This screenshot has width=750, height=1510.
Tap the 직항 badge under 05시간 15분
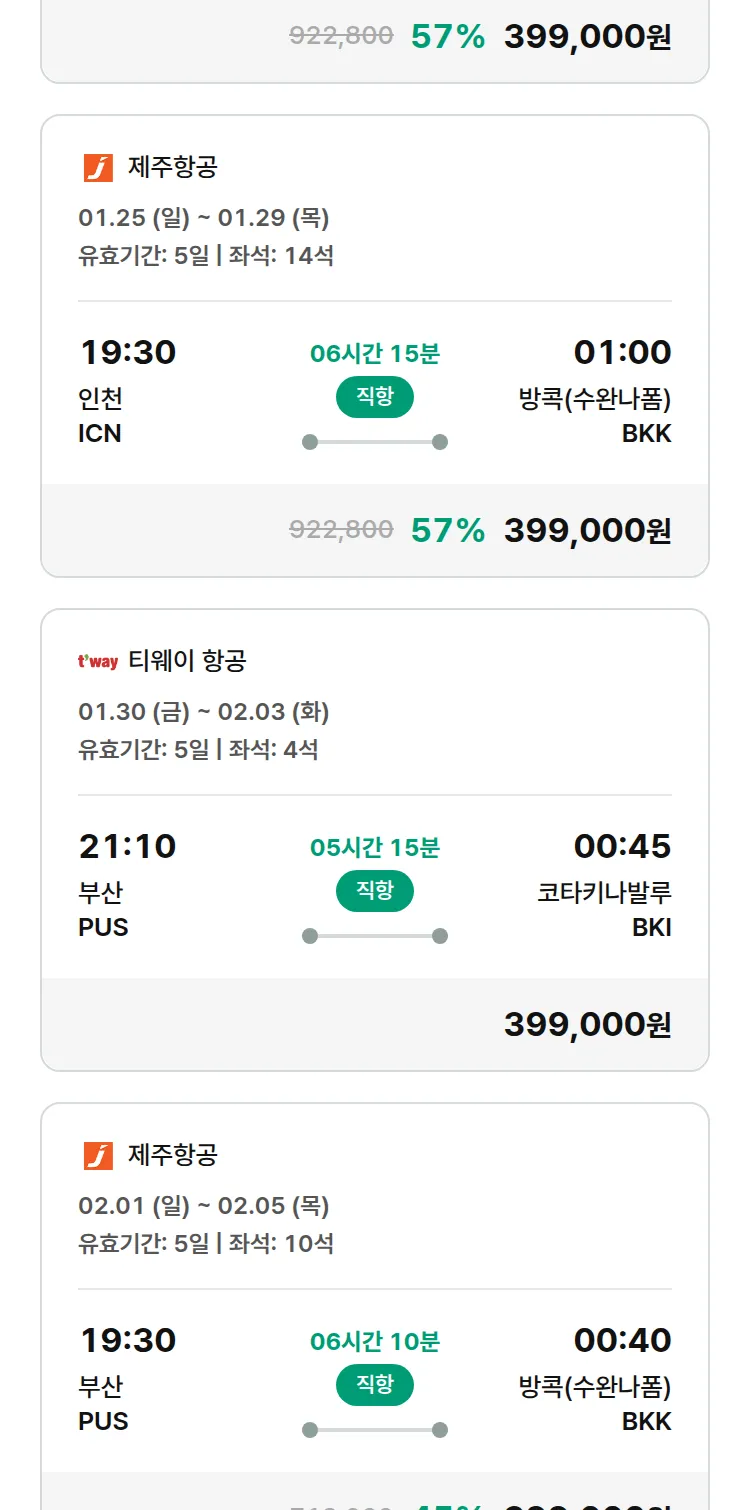[374, 891]
